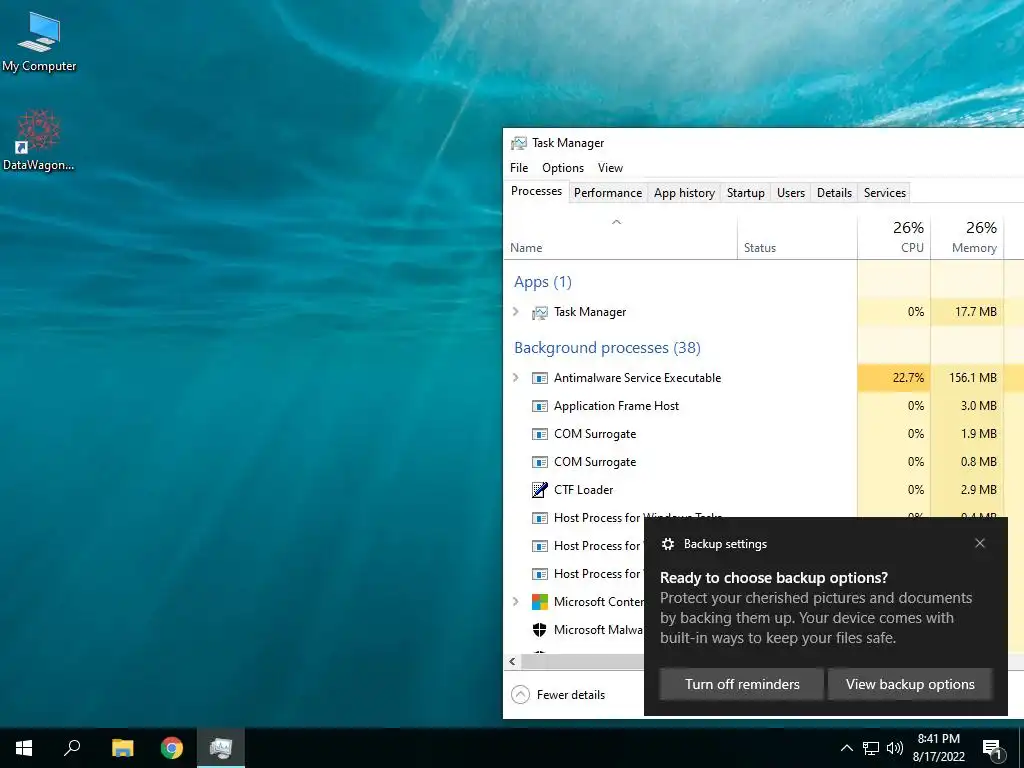The width and height of the screenshot is (1024, 768).
Task: Open the network tray icon
Action: [871, 748]
